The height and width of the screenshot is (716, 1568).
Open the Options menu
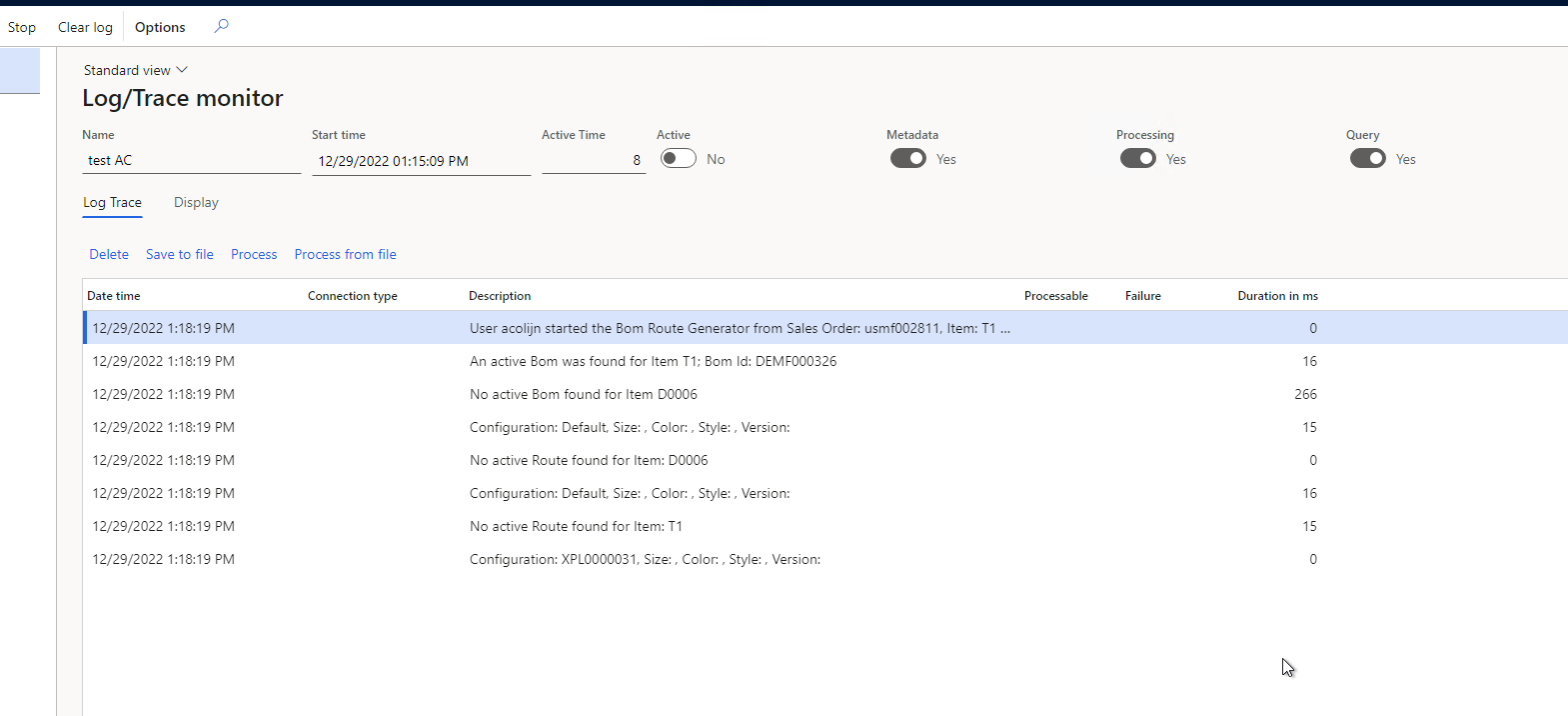pyautogui.click(x=160, y=27)
